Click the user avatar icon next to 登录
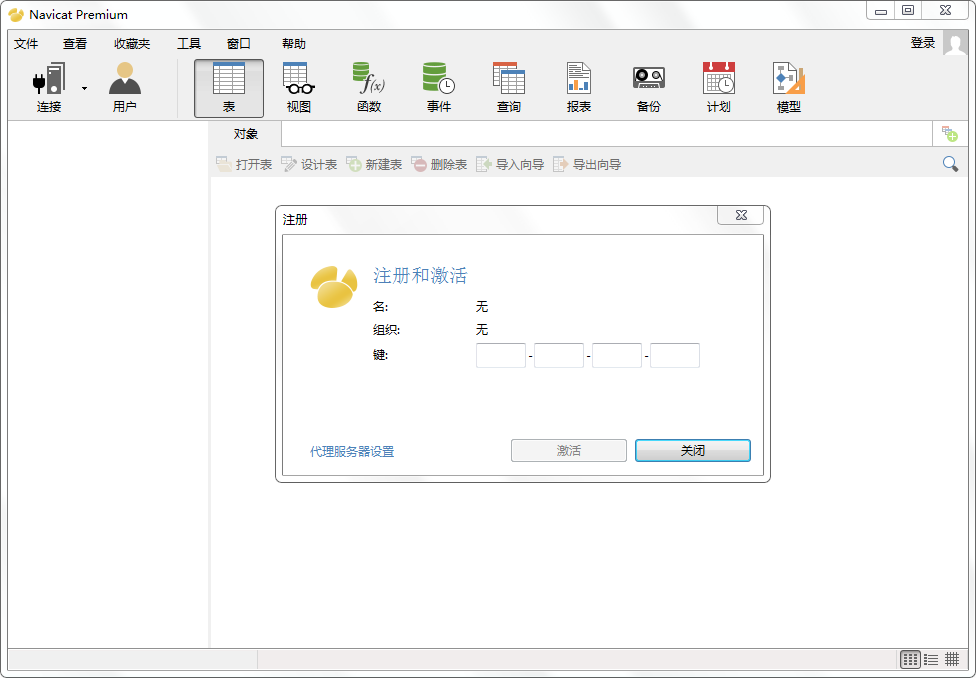The image size is (976, 678). [955, 43]
